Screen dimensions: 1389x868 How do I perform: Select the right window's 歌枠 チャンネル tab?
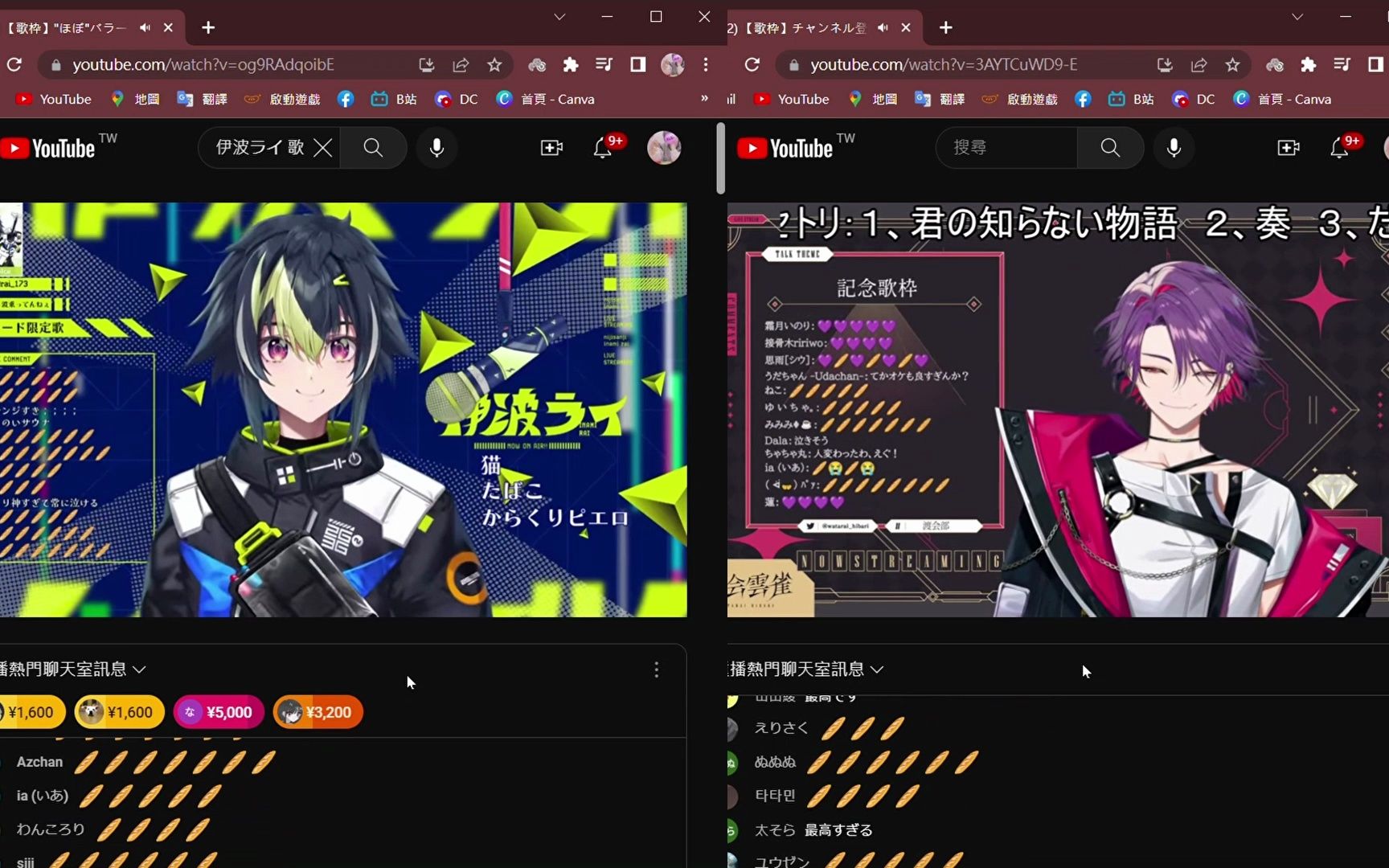tap(824, 27)
